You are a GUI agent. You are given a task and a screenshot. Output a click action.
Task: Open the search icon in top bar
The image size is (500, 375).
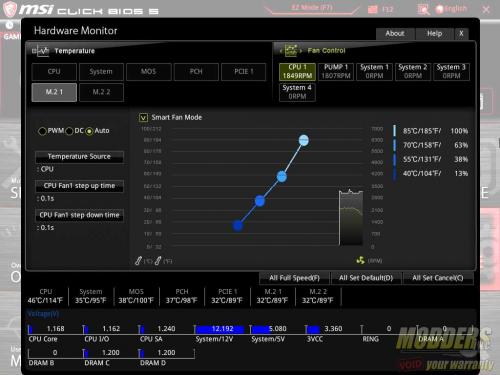[x=423, y=9]
